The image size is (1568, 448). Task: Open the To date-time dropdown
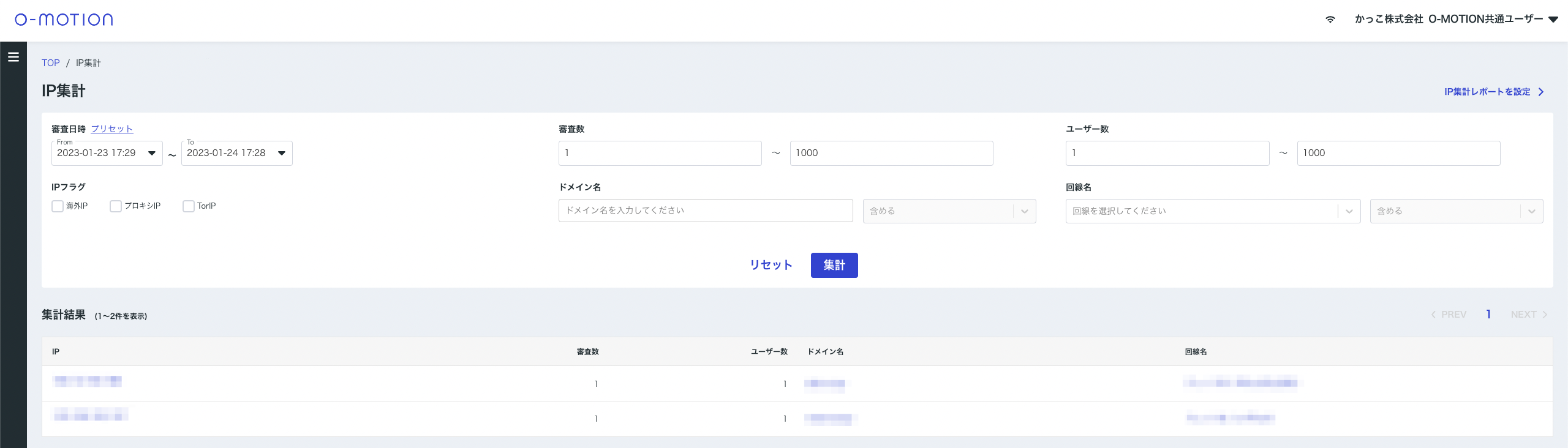(x=282, y=153)
